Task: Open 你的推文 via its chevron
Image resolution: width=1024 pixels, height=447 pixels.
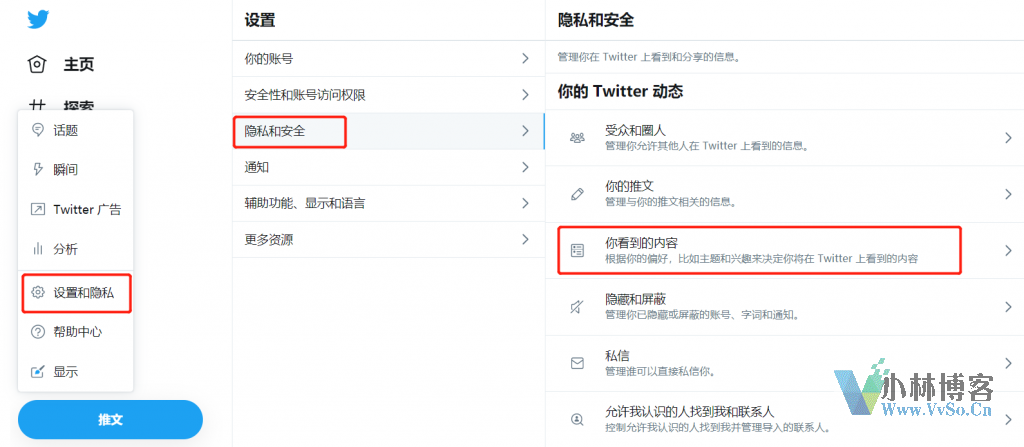Action: [x=1008, y=194]
